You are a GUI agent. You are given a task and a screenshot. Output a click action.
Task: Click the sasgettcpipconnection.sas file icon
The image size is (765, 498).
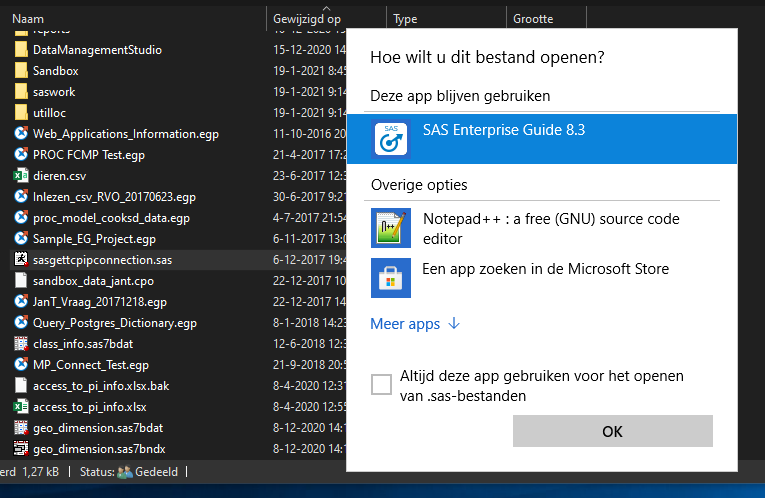point(20,259)
